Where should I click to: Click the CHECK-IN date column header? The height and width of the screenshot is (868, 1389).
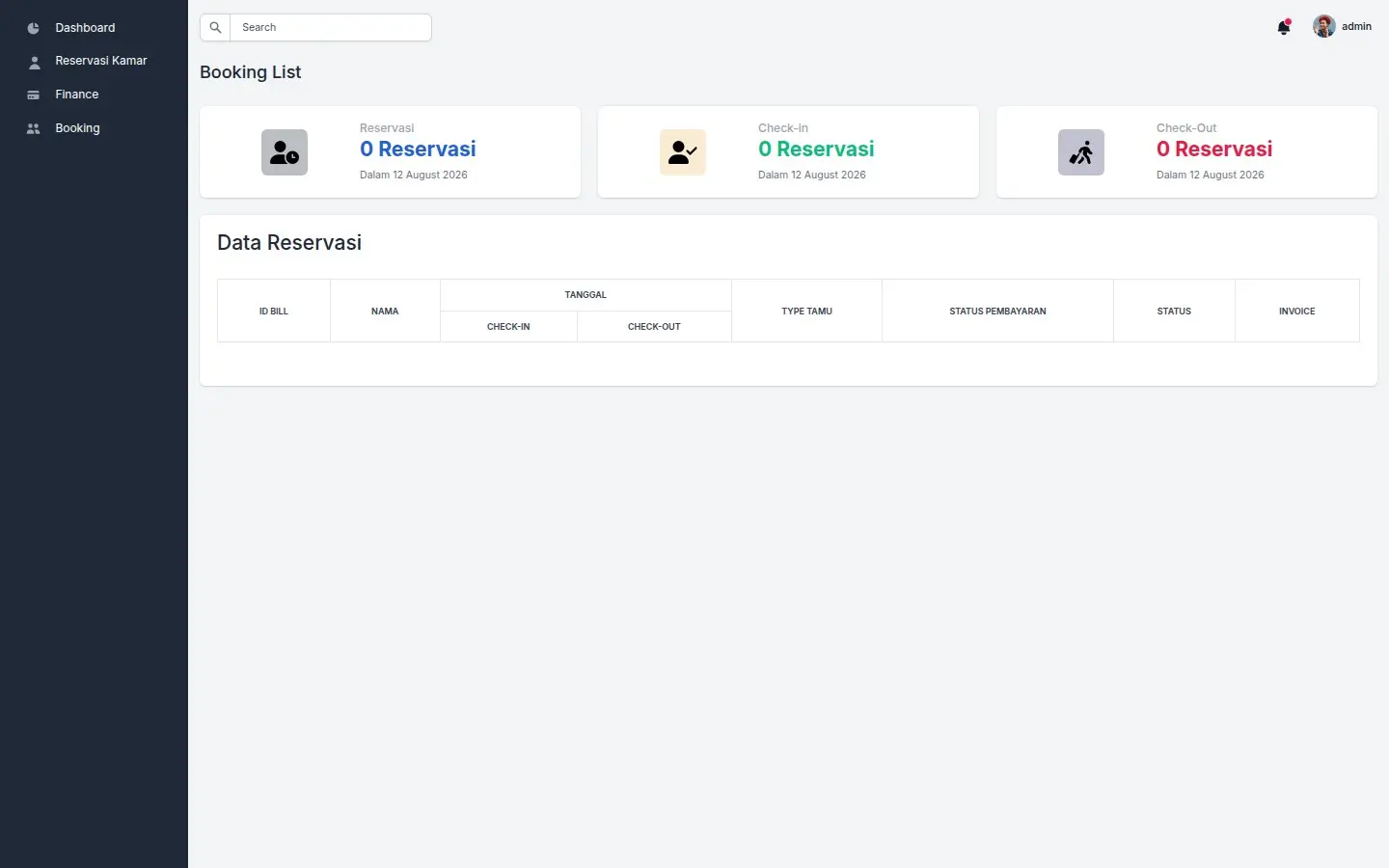click(x=508, y=326)
